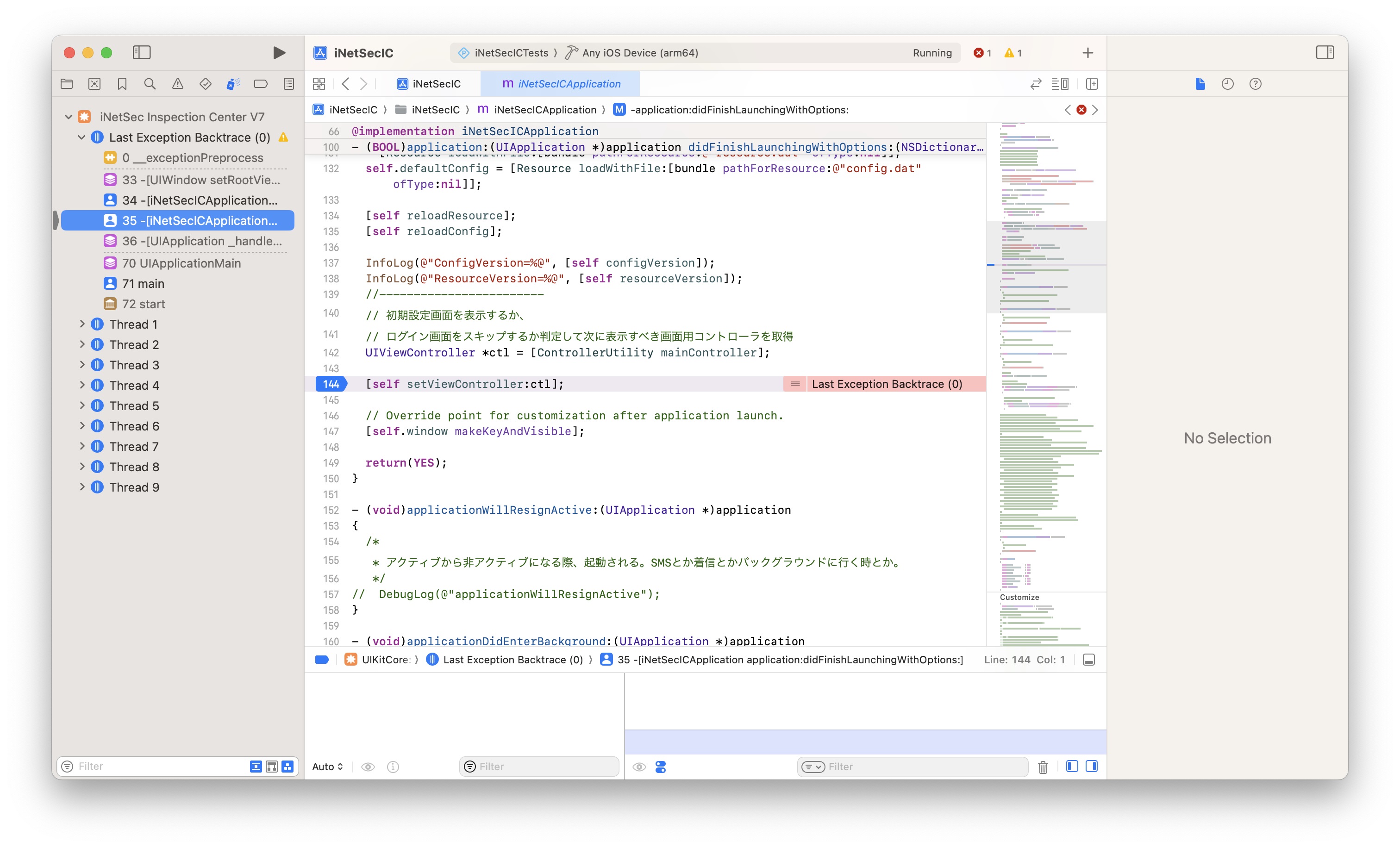
Task: Toggle the left navigator sidebar
Action: click(x=142, y=53)
